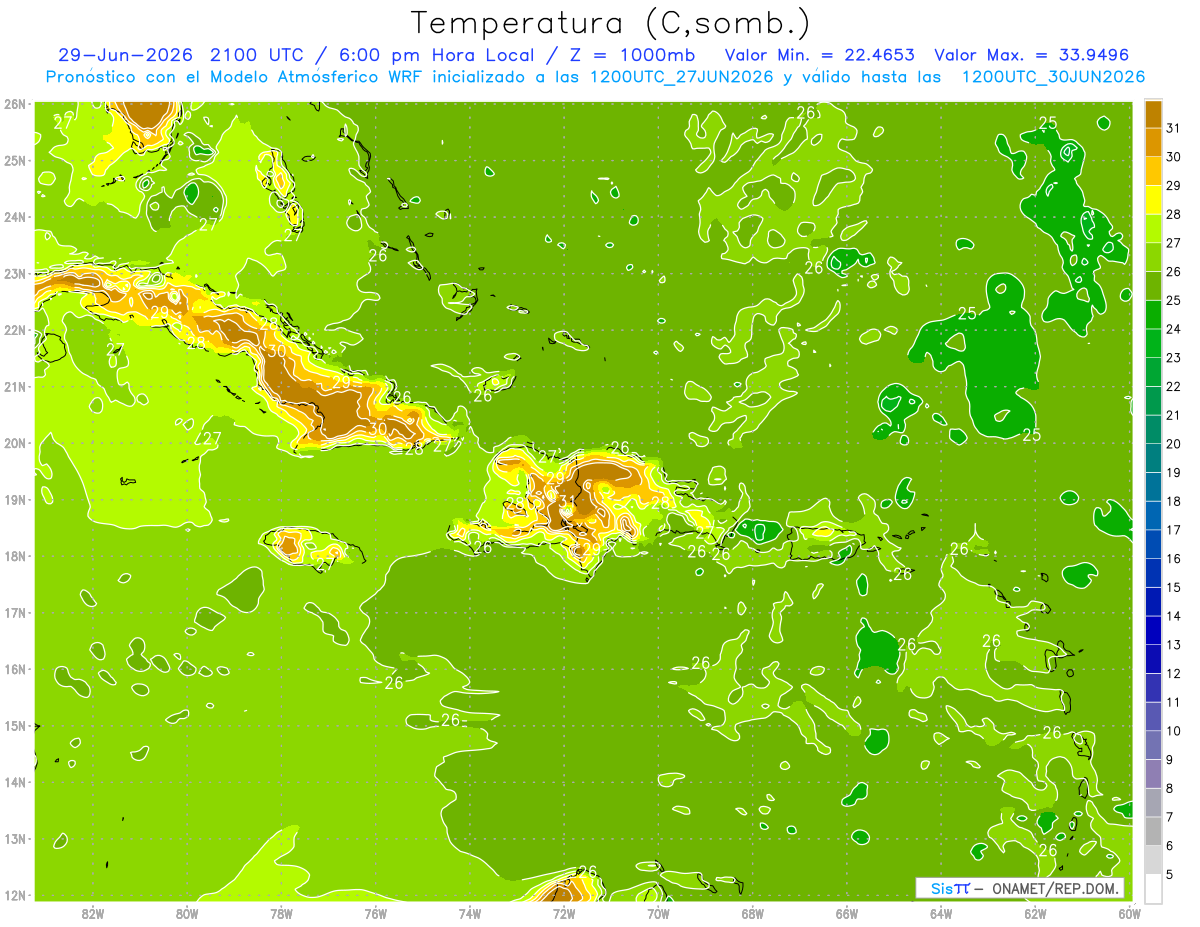
Task: Click the "18N" latitude axis label
Action: tap(14, 556)
